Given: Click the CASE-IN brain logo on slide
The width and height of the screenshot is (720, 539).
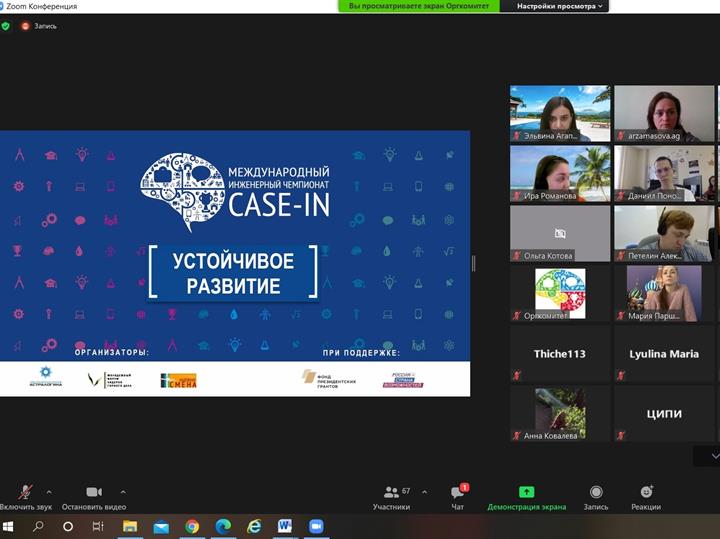Looking at the screenshot, I should (182, 192).
